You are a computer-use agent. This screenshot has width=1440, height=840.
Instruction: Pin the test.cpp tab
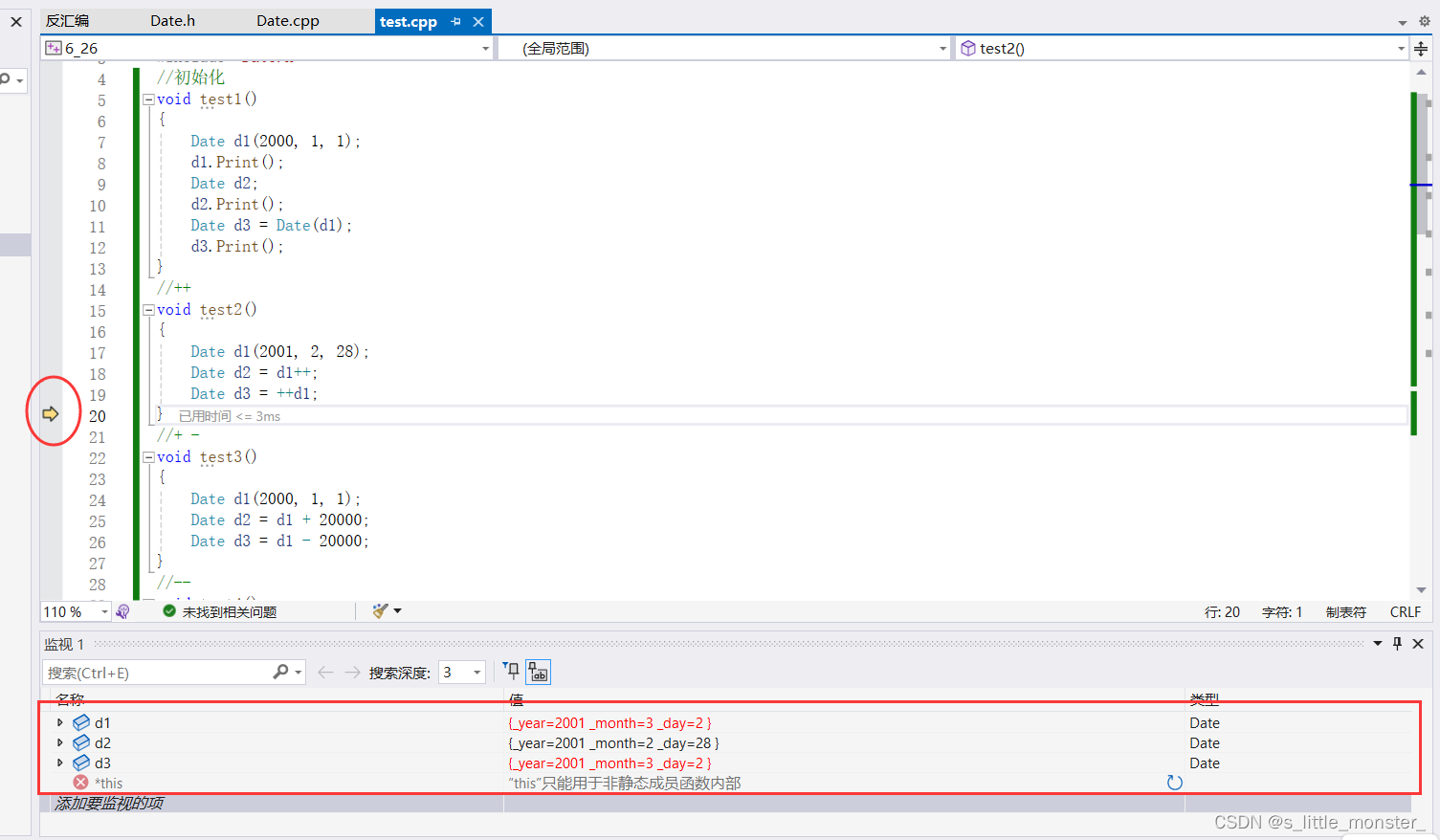pyautogui.click(x=456, y=21)
